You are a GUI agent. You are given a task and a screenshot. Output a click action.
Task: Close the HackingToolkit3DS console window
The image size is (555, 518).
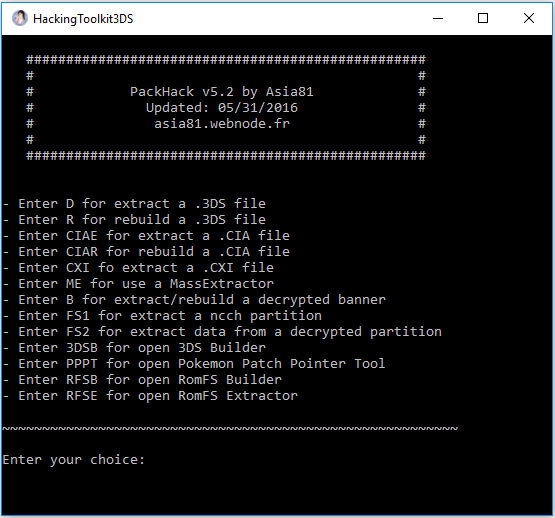pos(529,18)
